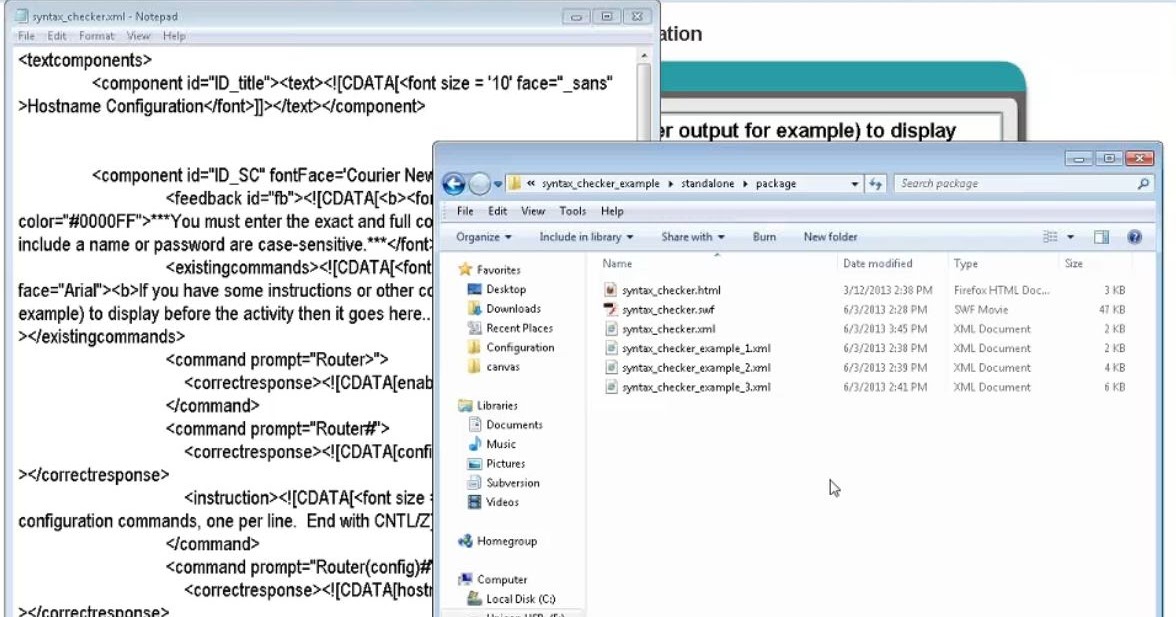Open the Notepad Help menu

click(x=174, y=36)
